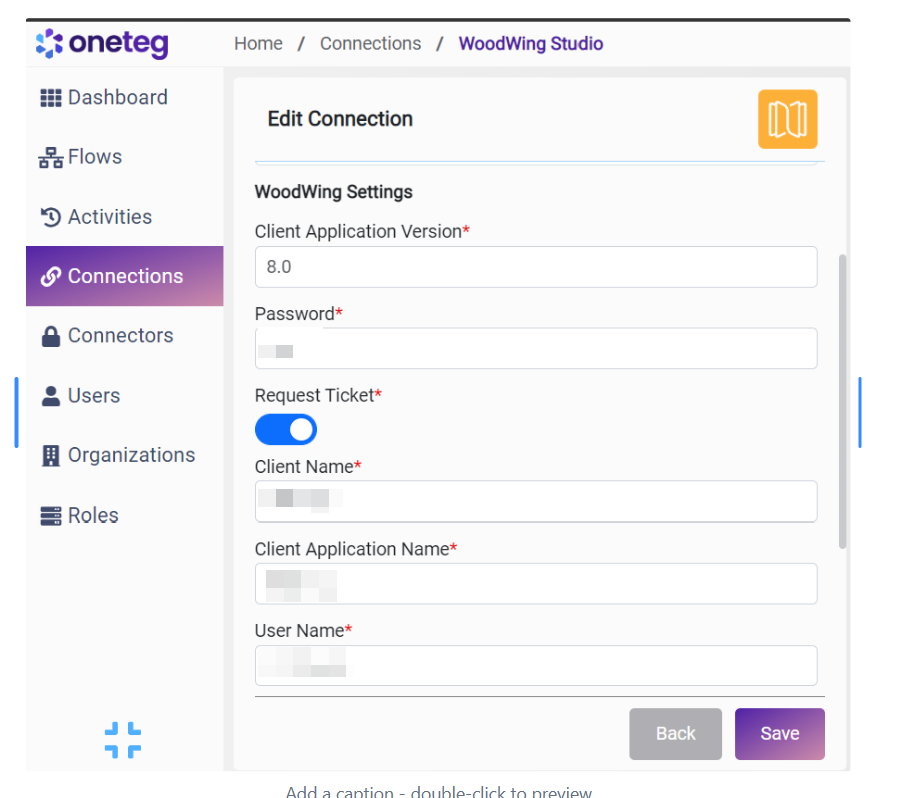Click the Organizations building icon
The height and width of the screenshot is (798, 897).
pyautogui.click(x=50, y=456)
